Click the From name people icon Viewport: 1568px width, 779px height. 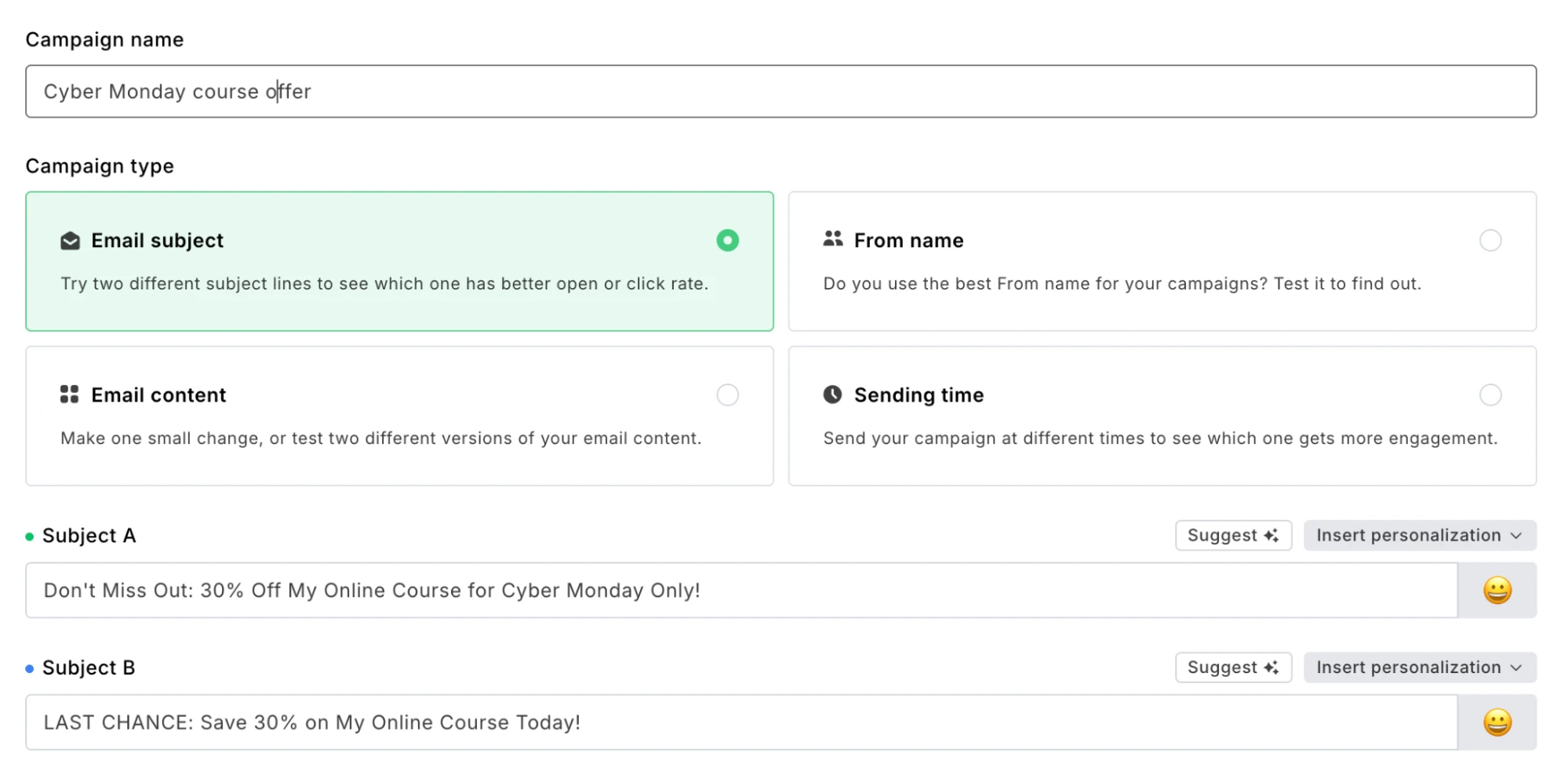point(833,239)
